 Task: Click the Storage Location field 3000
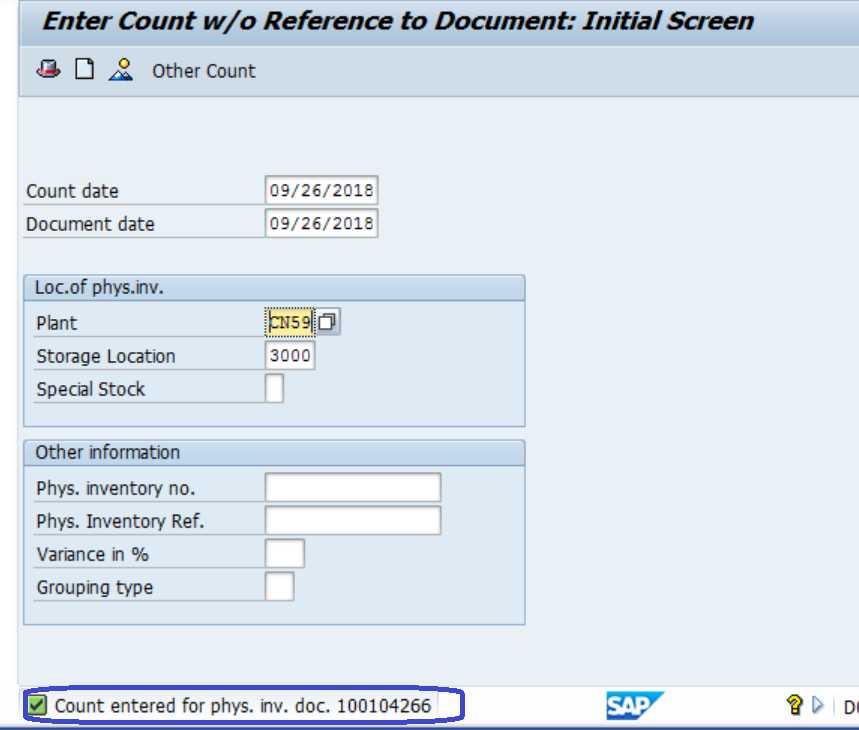(290, 355)
